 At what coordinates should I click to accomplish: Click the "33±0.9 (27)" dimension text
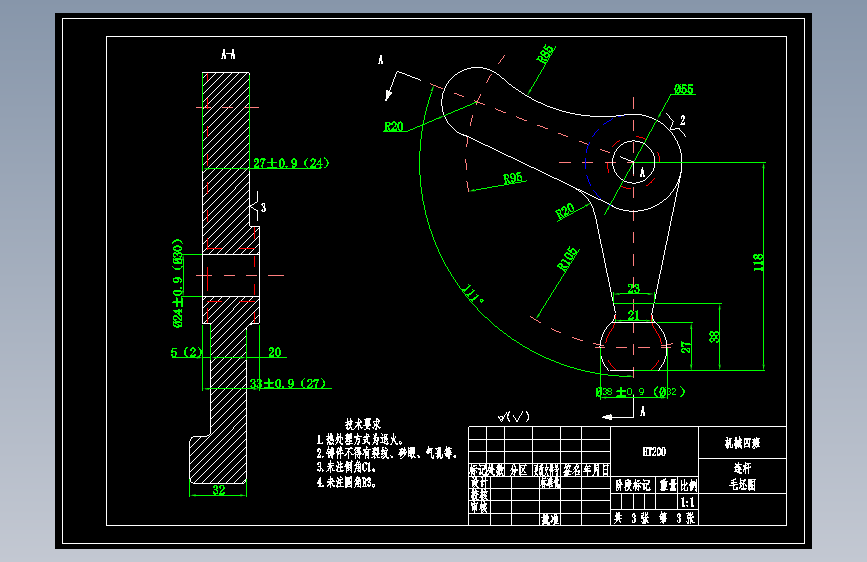[288, 383]
